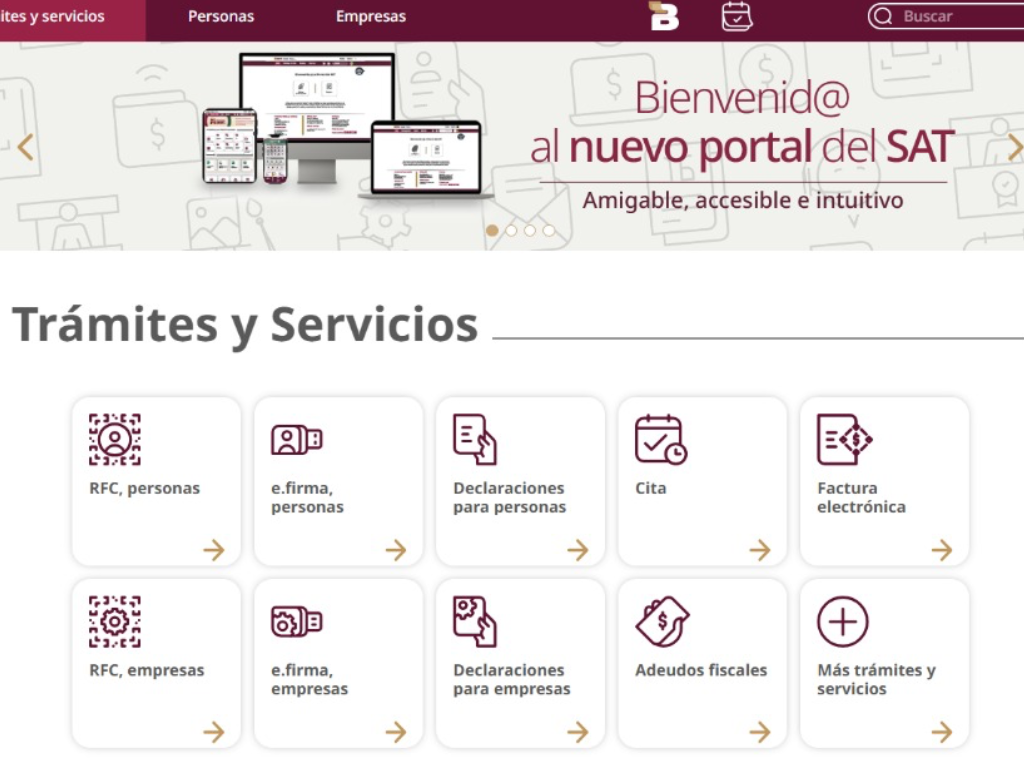1024x768 pixels.
Task: Click the 'Trámites y Servicios' section heading
Action: (x=246, y=325)
